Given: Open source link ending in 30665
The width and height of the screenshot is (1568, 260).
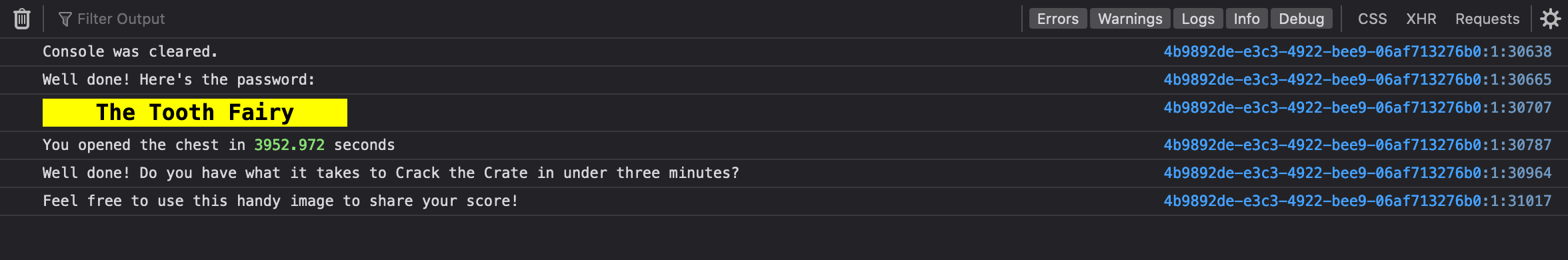Looking at the screenshot, I should click(x=1357, y=79).
